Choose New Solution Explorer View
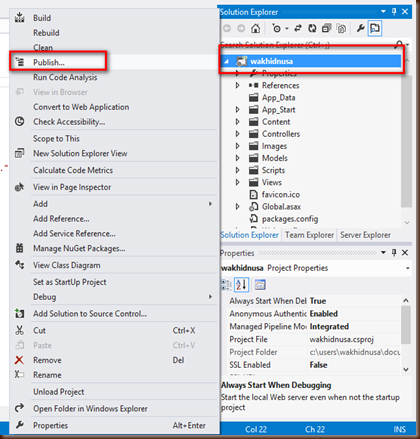 pos(114,153)
